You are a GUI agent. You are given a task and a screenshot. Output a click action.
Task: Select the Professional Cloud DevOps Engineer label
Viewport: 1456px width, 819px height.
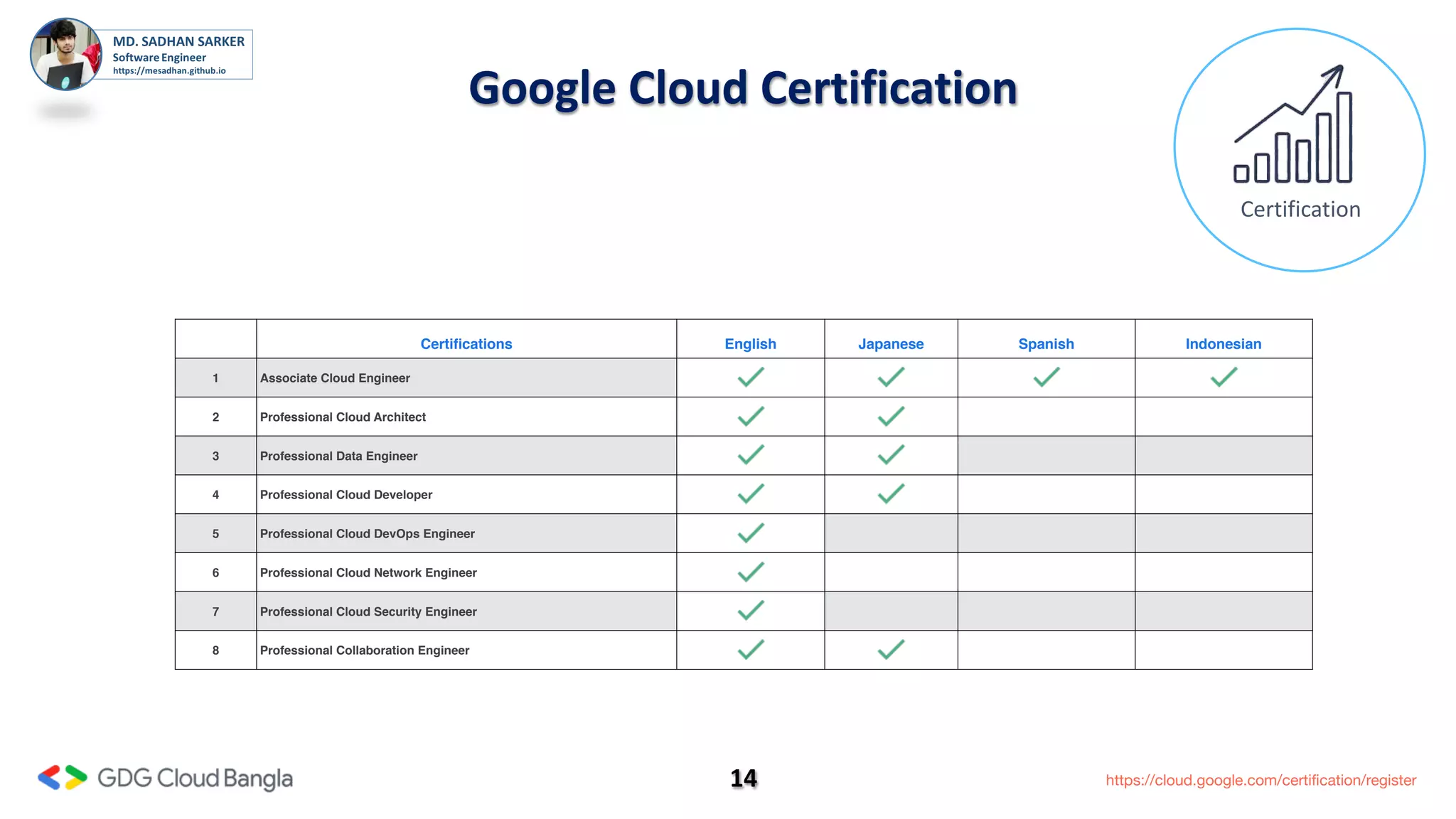[x=367, y=534]
